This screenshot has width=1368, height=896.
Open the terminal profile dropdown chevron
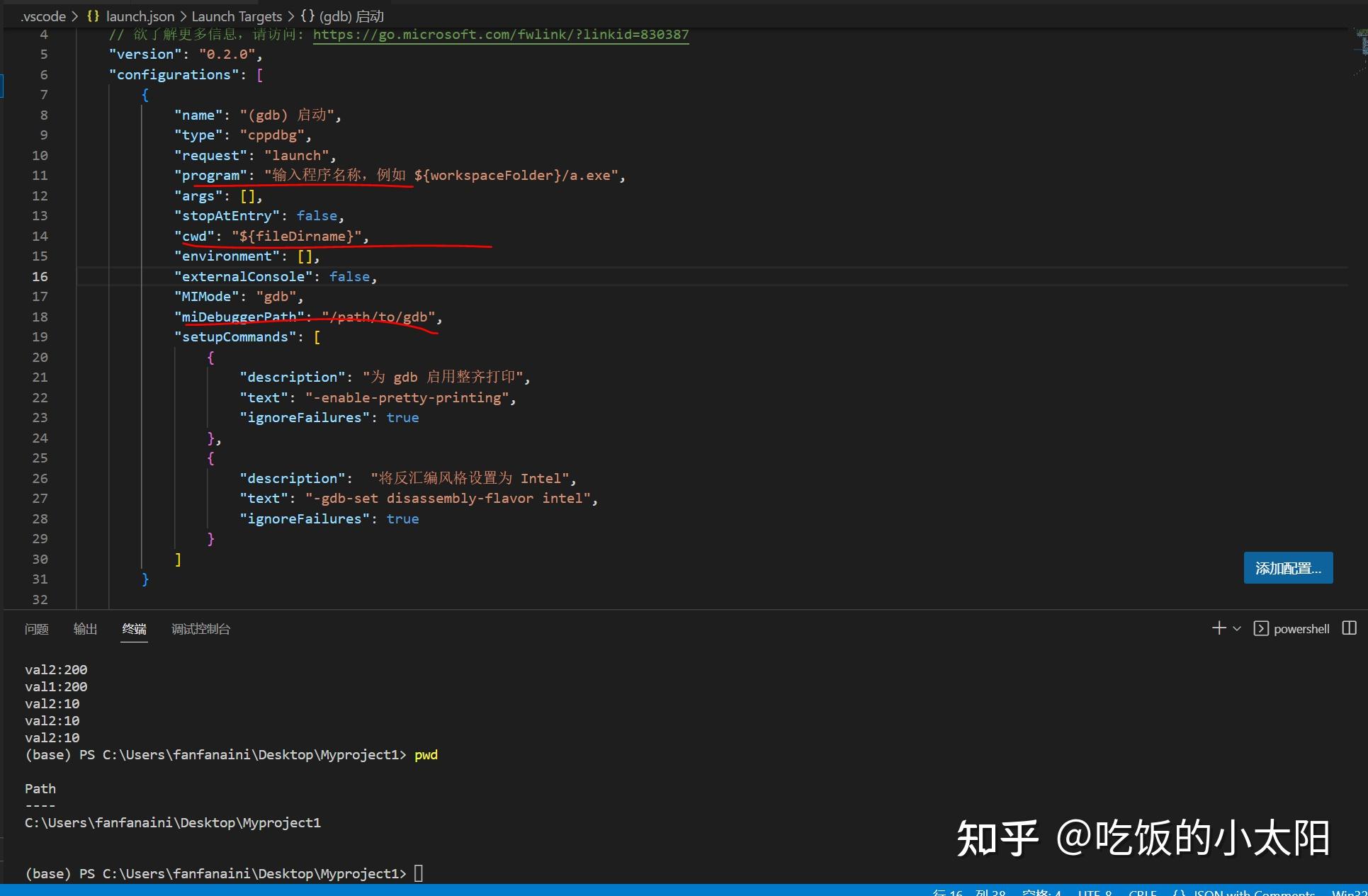[1236, 629]
